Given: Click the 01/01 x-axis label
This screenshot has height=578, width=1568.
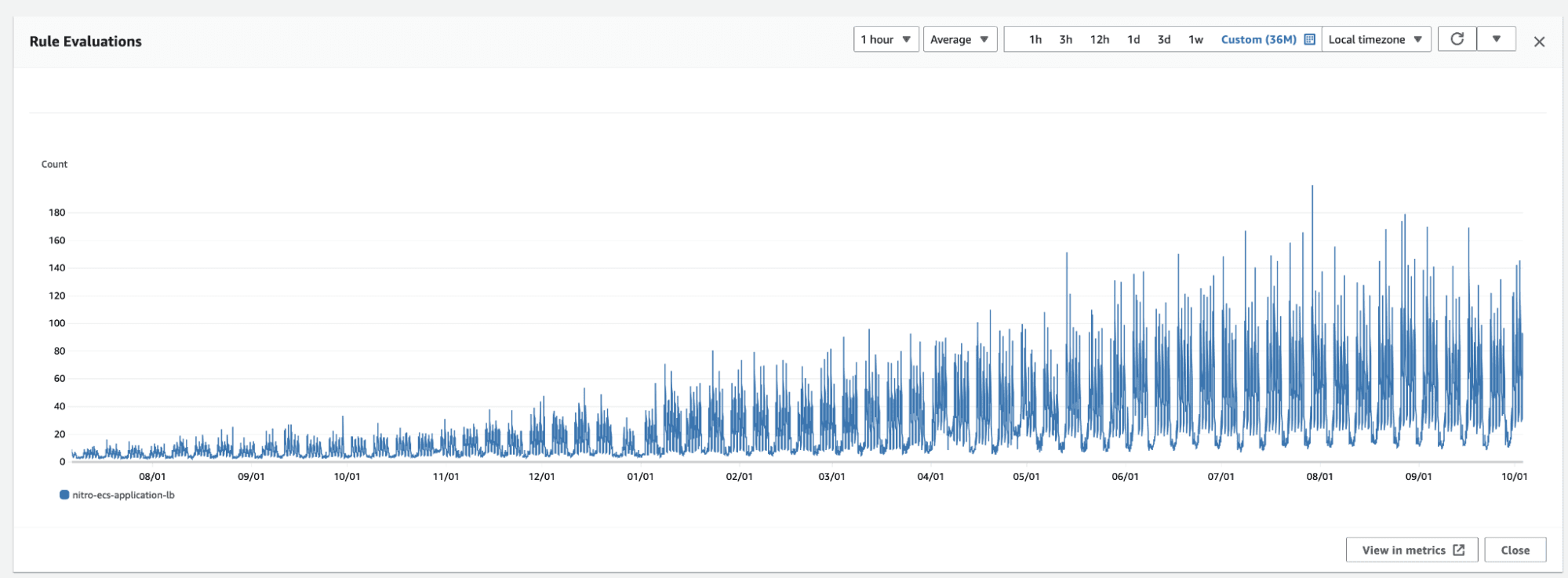Looking at the screenshot, I should 640,476.
